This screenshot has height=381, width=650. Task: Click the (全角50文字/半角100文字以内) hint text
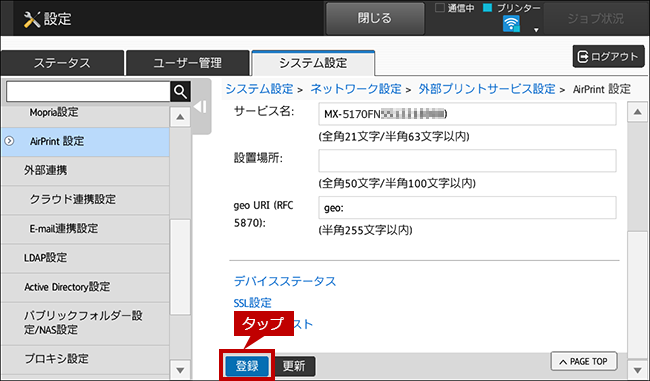coord(397,183)
